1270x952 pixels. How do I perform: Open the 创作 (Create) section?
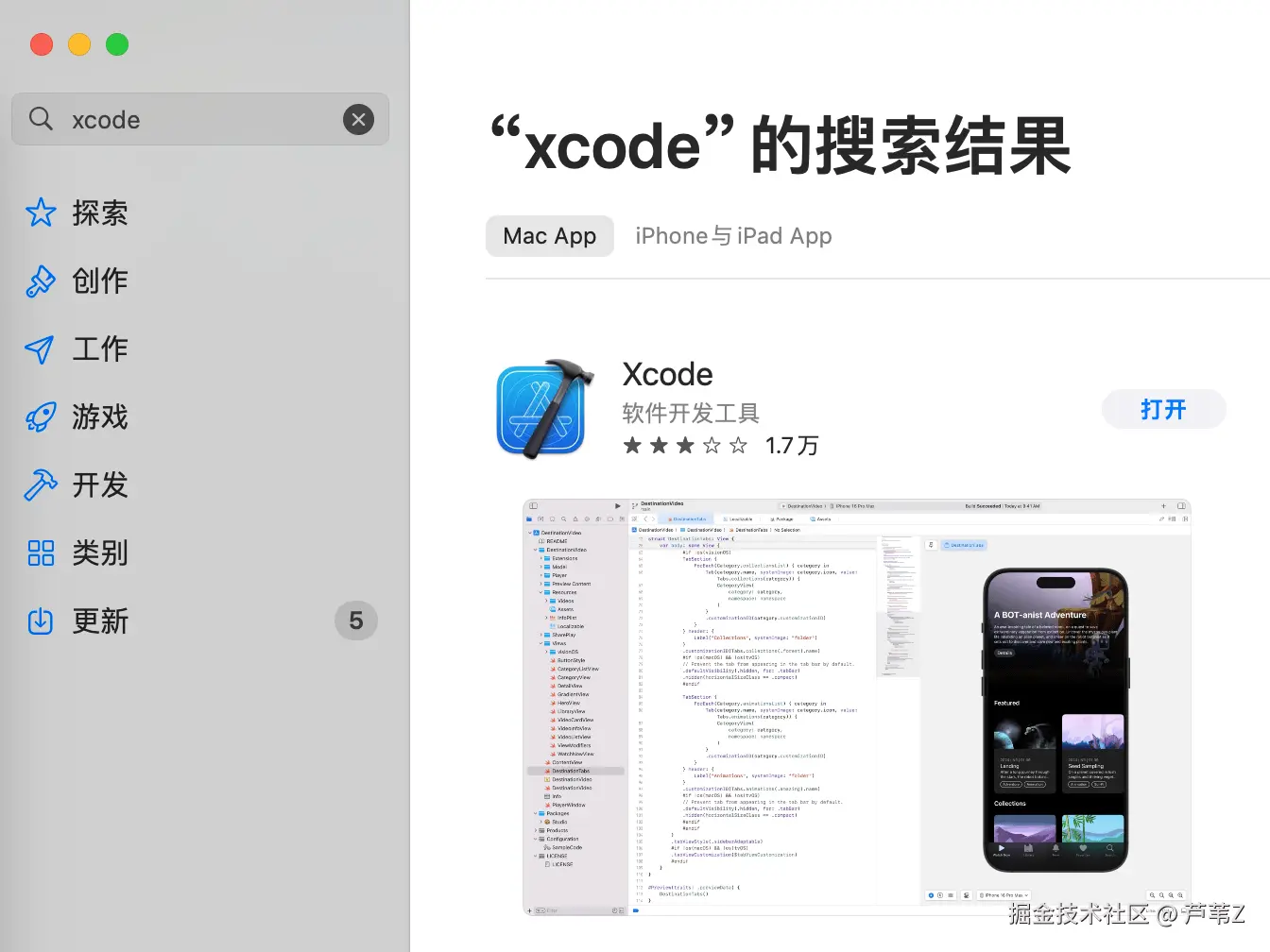(x=41, y=280)
